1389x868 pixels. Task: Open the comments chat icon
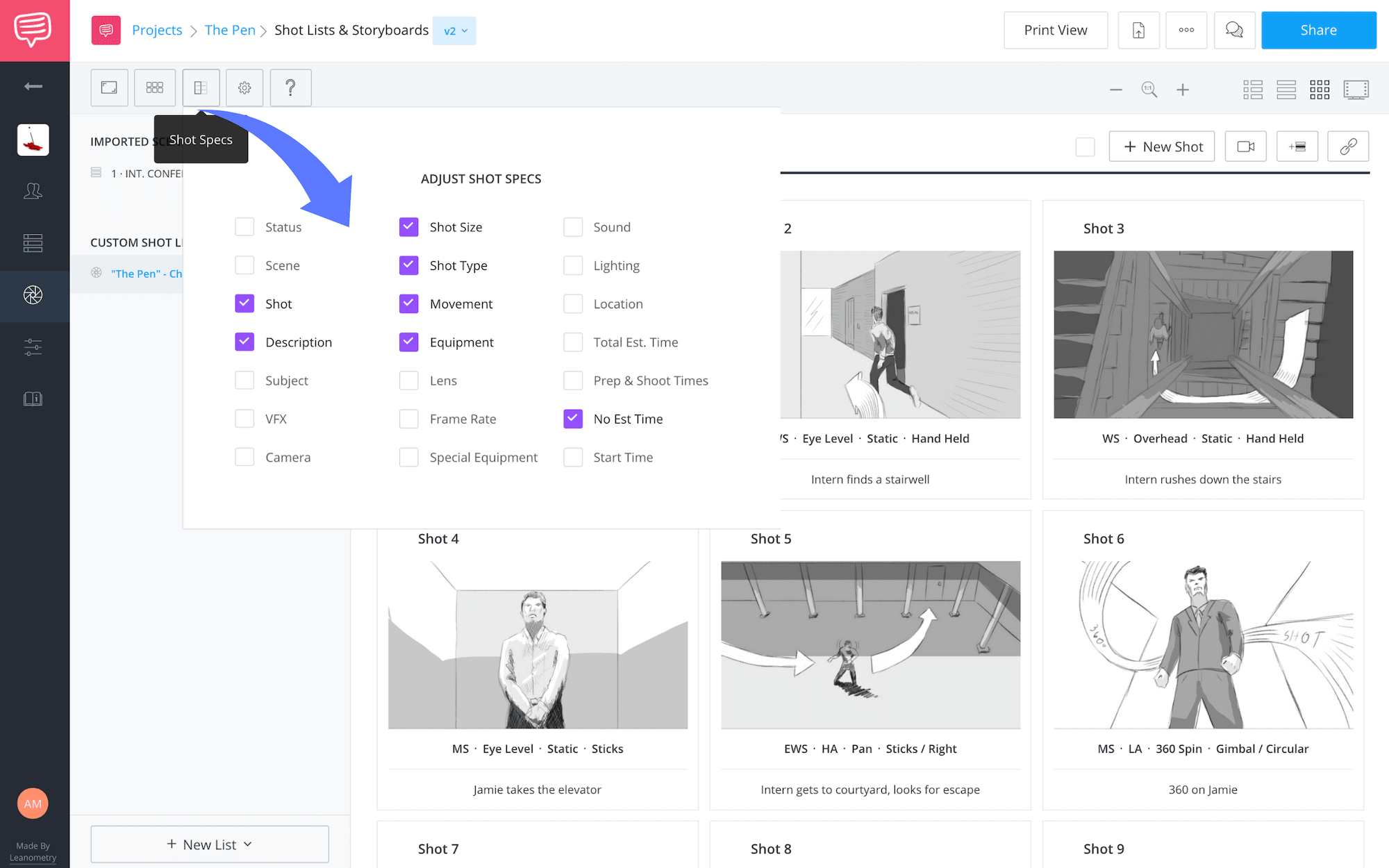click(x=1234, y=30)
